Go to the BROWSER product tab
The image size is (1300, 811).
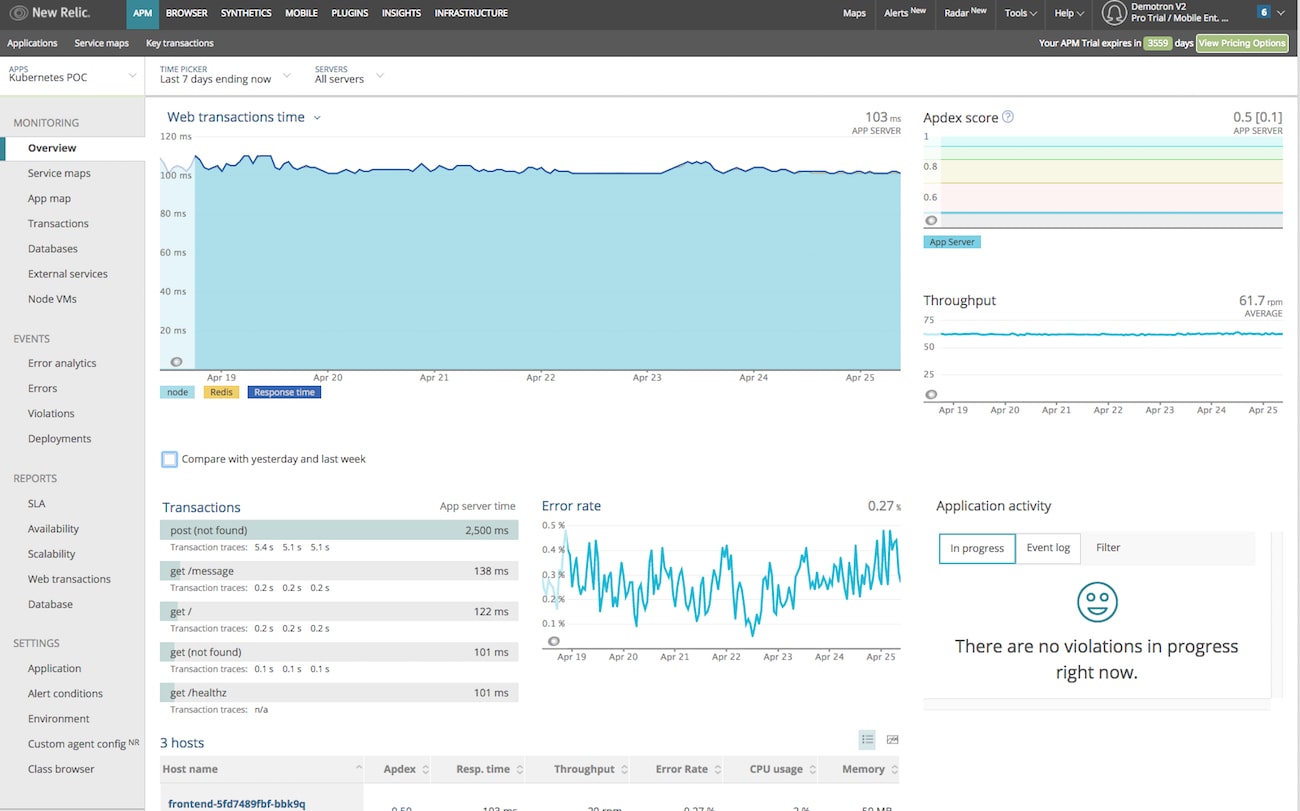(186, 14)
